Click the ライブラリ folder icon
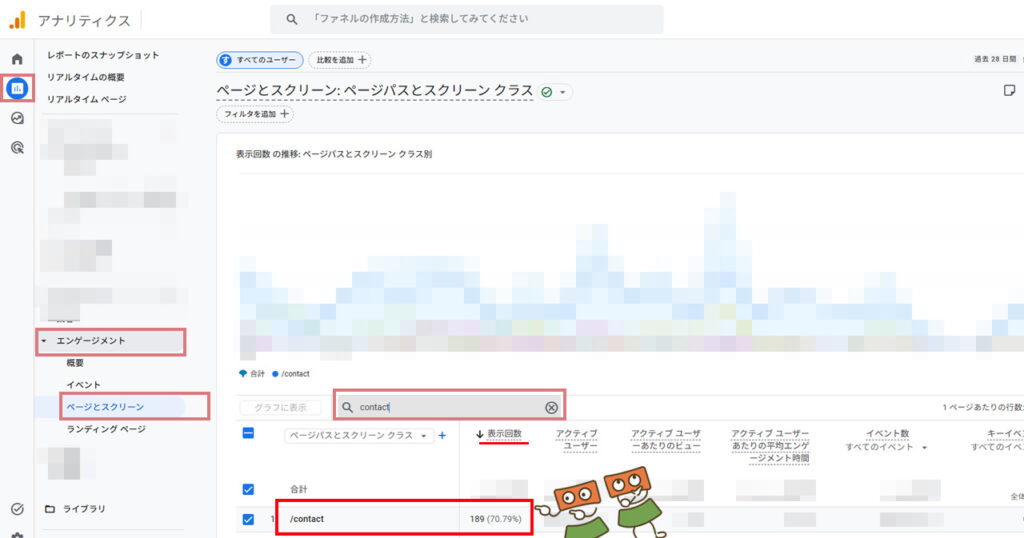The height and width of the screenshot is (538, 1024). [50, 509]
